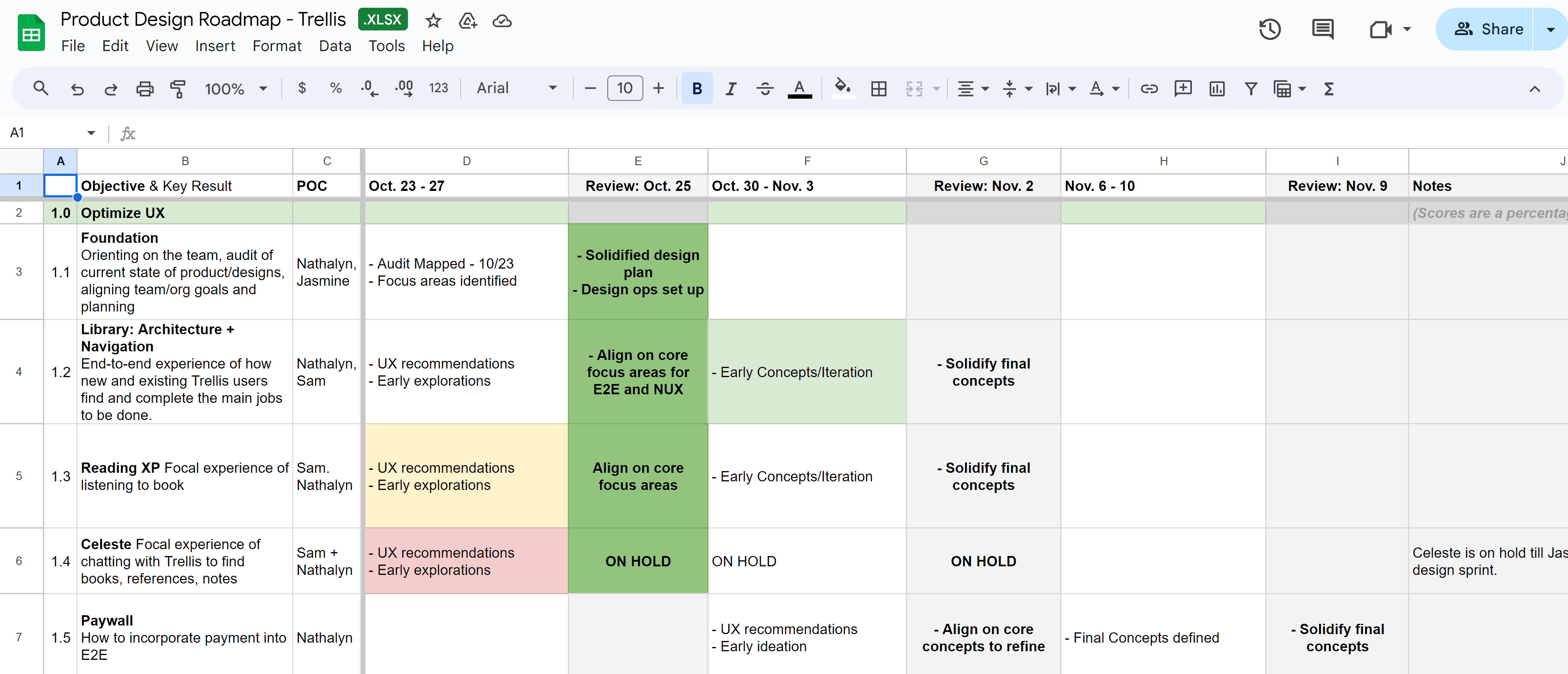Viewport: 1568px width, 674px height.
Task: View cloud save status icon
Action: click(x=502, y=21)
